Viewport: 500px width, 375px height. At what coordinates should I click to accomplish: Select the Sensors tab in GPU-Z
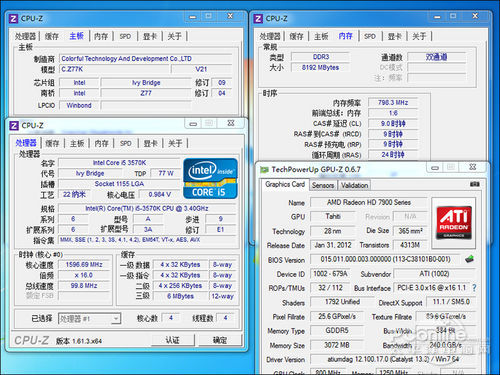pos(323,185)
